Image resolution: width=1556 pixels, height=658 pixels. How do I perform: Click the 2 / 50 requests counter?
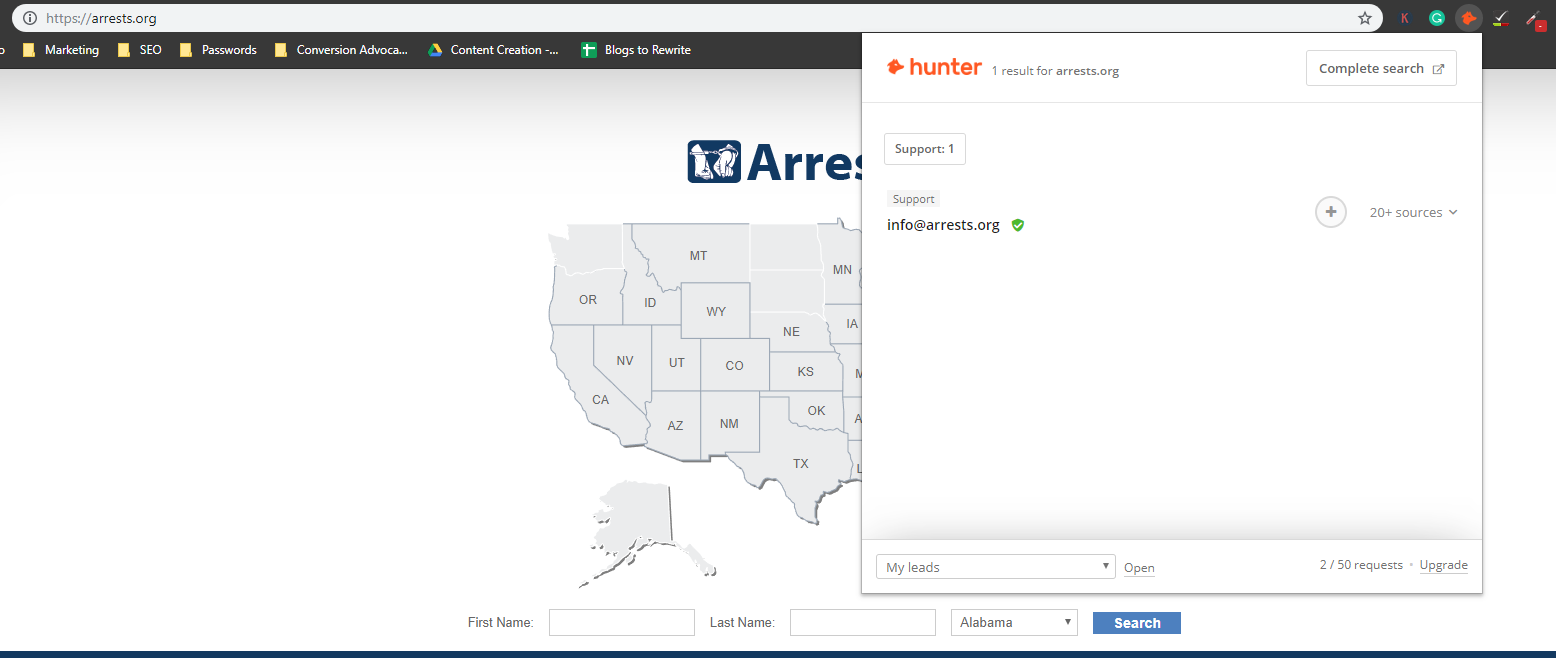pos(1361,565)
